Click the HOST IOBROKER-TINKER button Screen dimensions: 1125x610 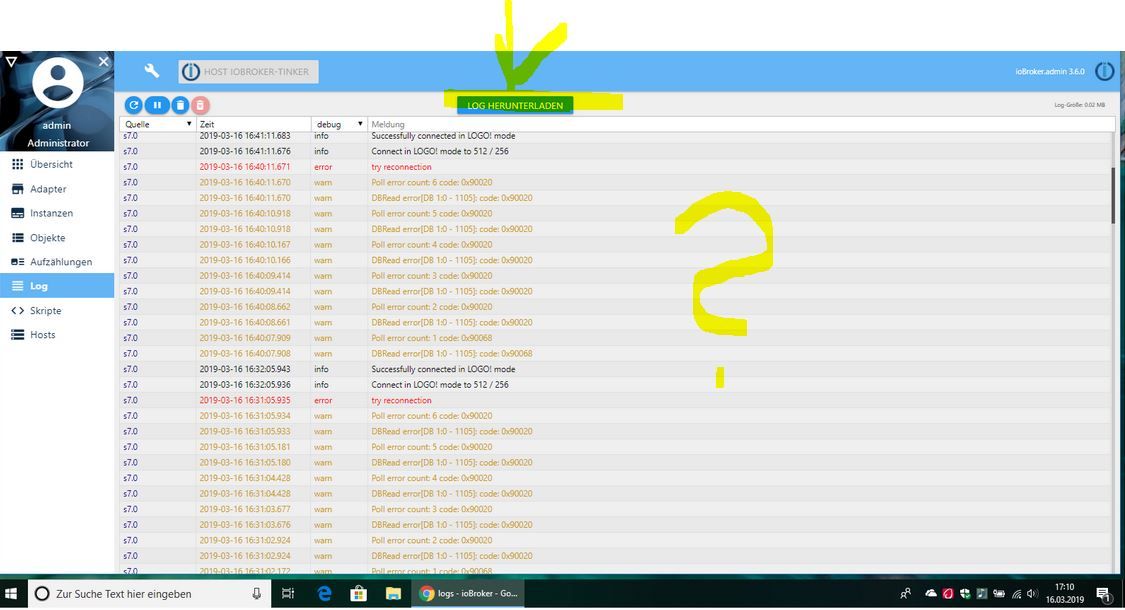tap(248, 72)
